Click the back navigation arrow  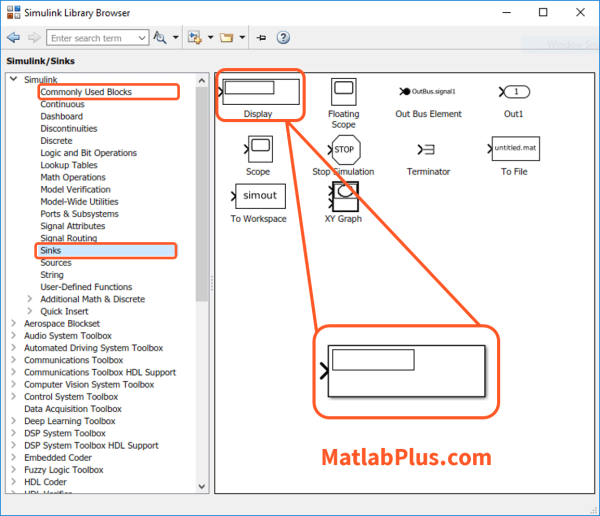pyautogui.click(x=14, y=38)
